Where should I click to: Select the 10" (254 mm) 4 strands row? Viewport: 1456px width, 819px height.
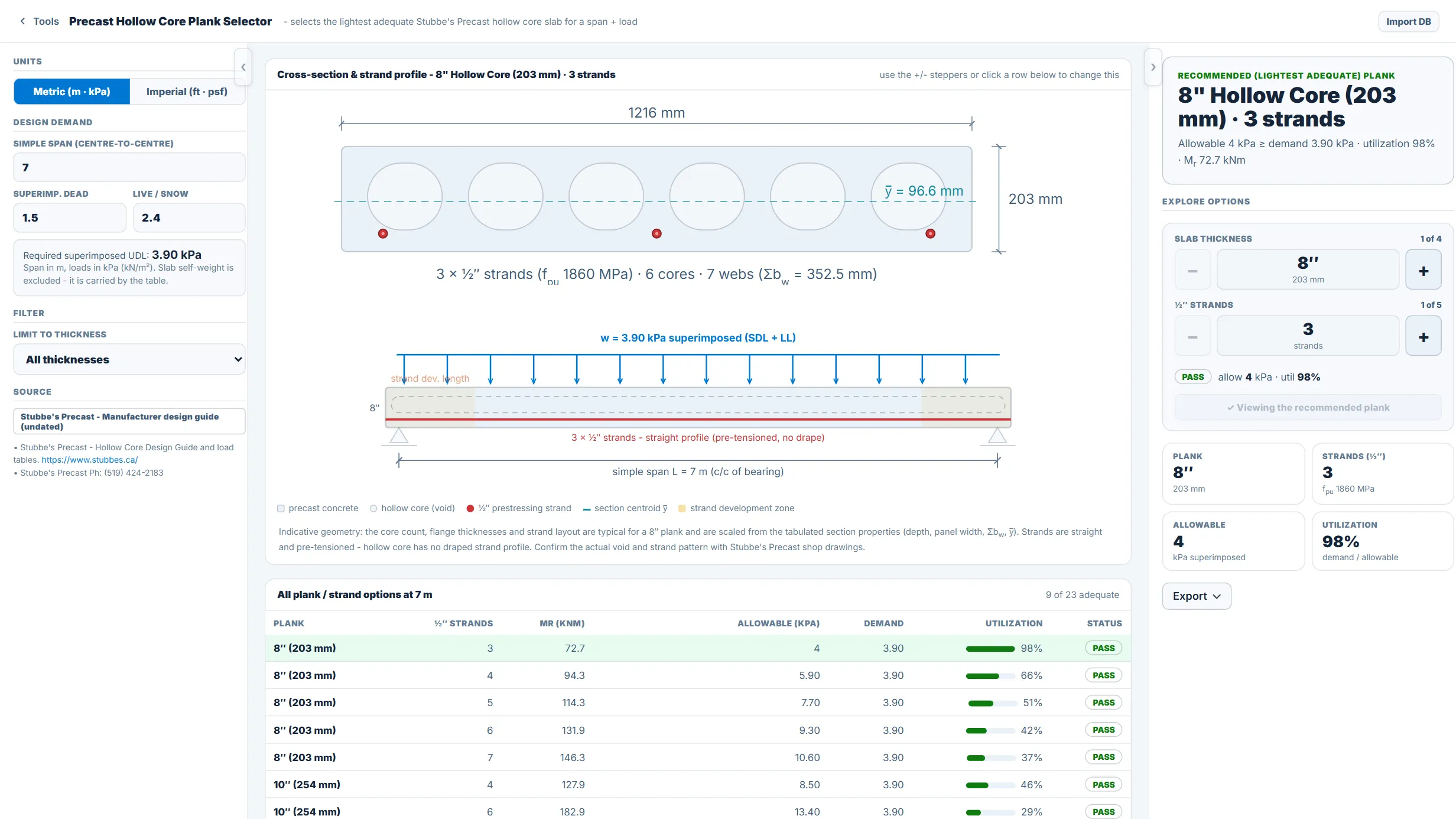pos(698,785)
